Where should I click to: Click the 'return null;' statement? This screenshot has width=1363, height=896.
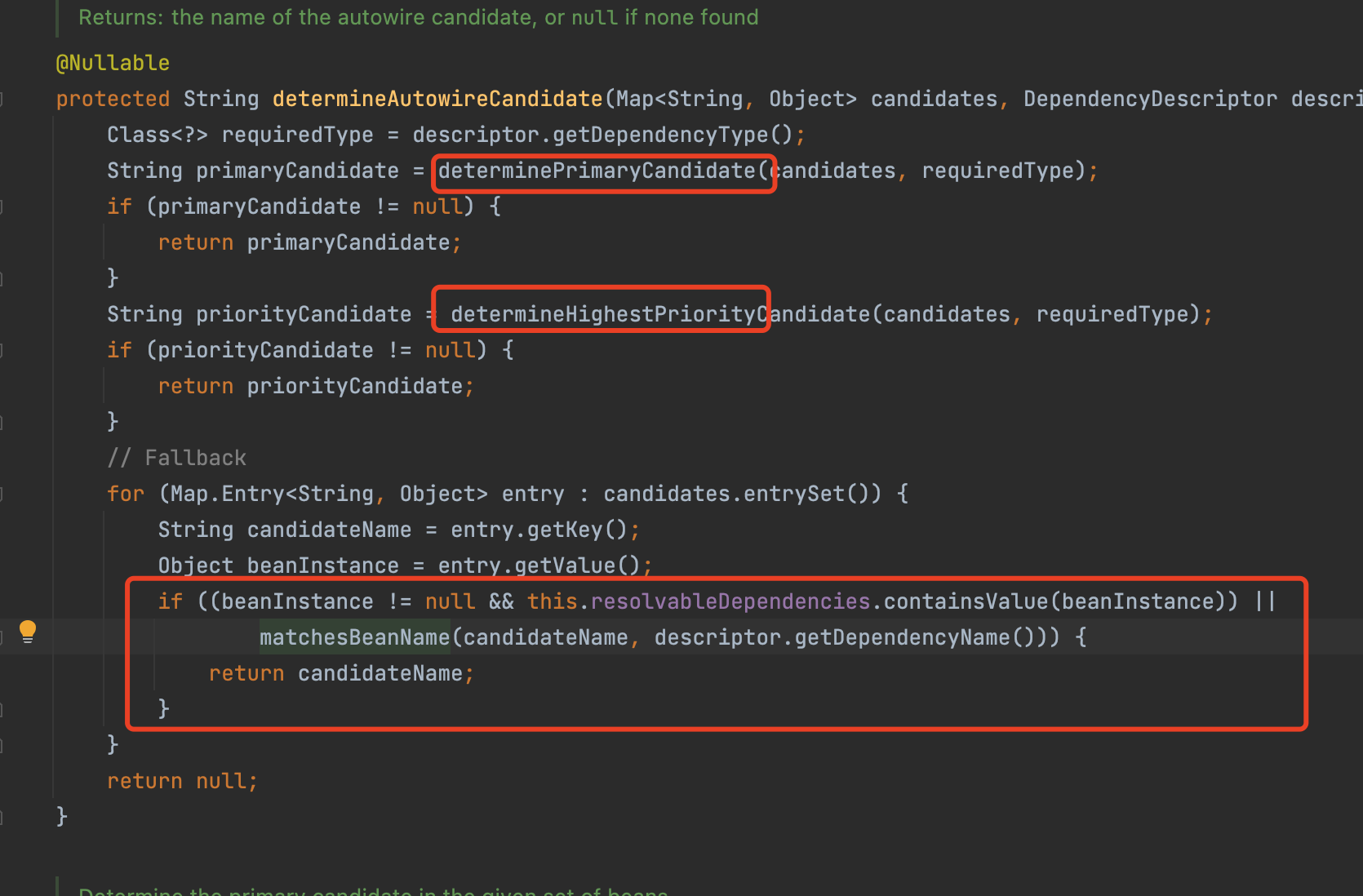(183, 781)
